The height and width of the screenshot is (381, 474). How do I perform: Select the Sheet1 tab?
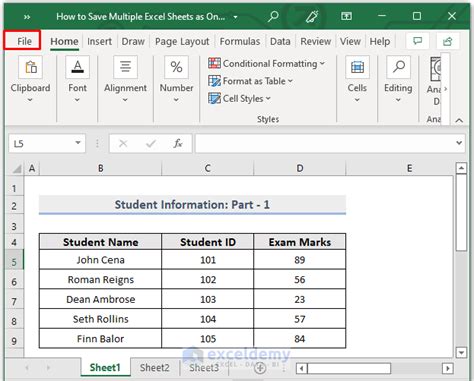[x=105, y=368]
